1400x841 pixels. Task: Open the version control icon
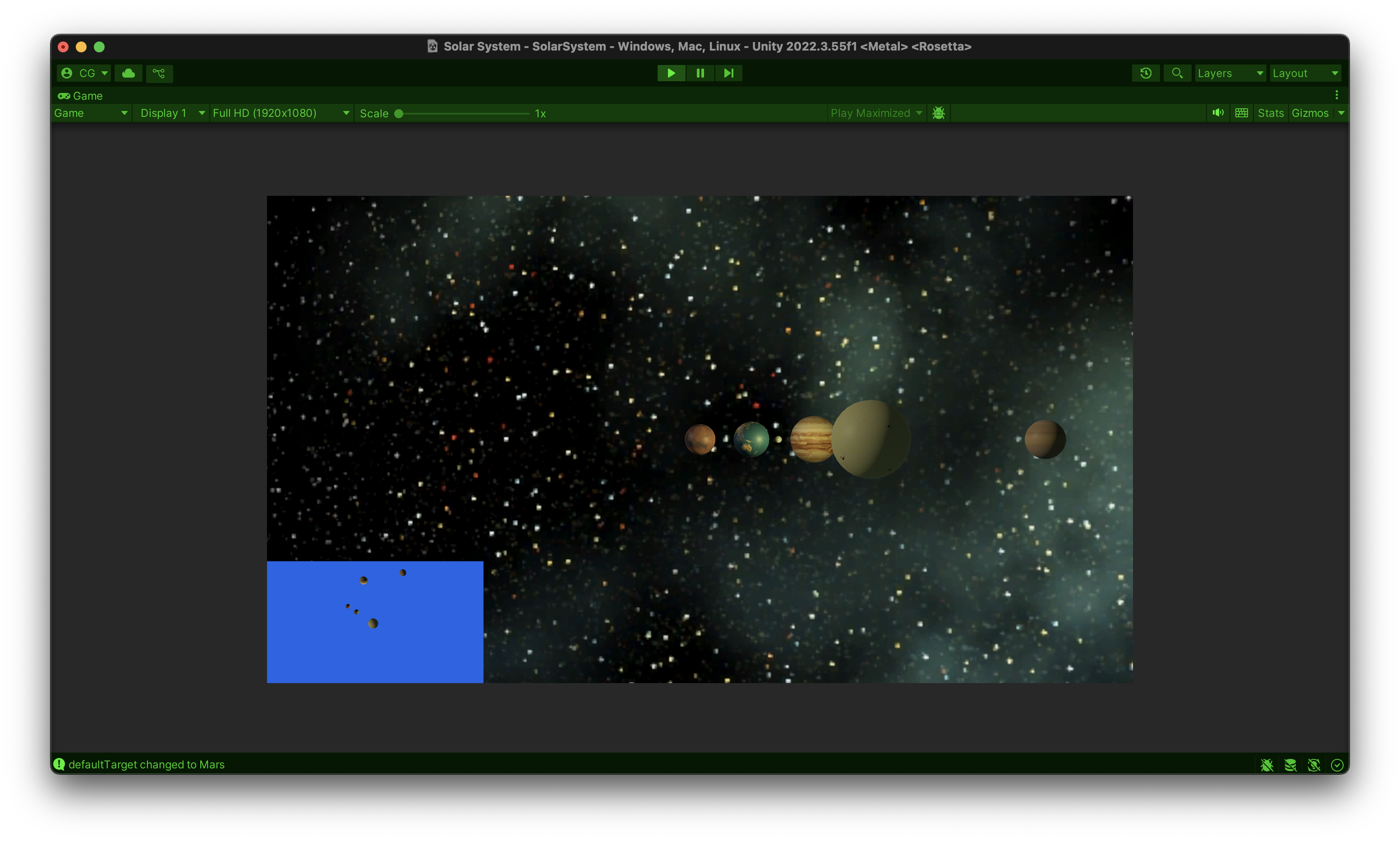pos(159,73)
